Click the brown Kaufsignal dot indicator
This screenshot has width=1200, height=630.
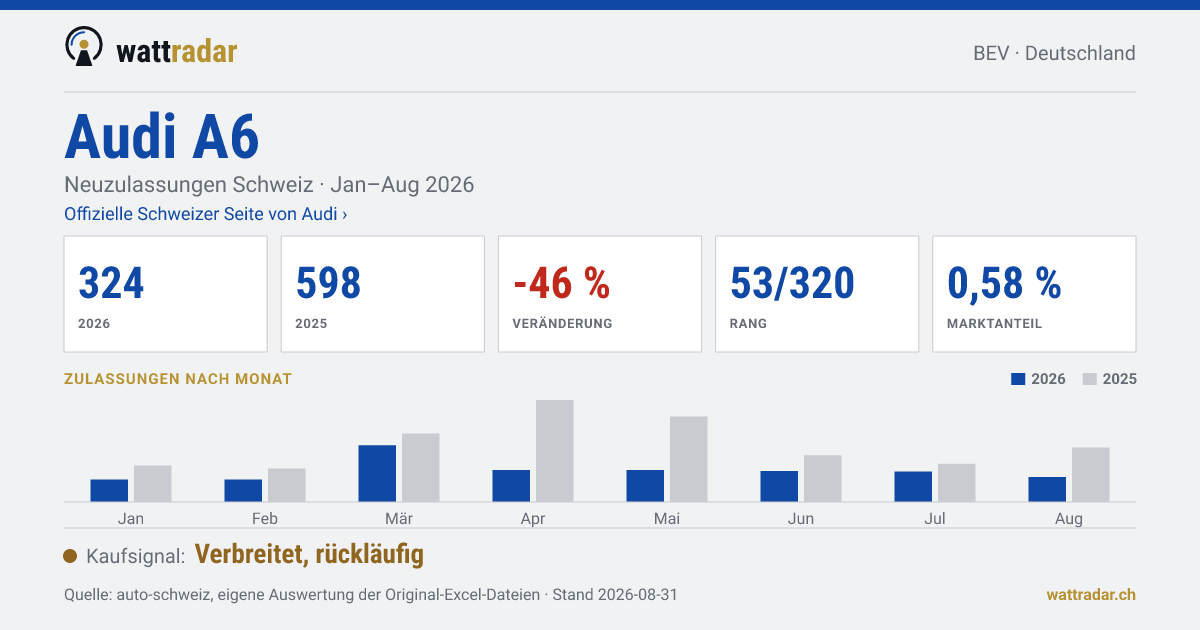click(x=70, y=556)
